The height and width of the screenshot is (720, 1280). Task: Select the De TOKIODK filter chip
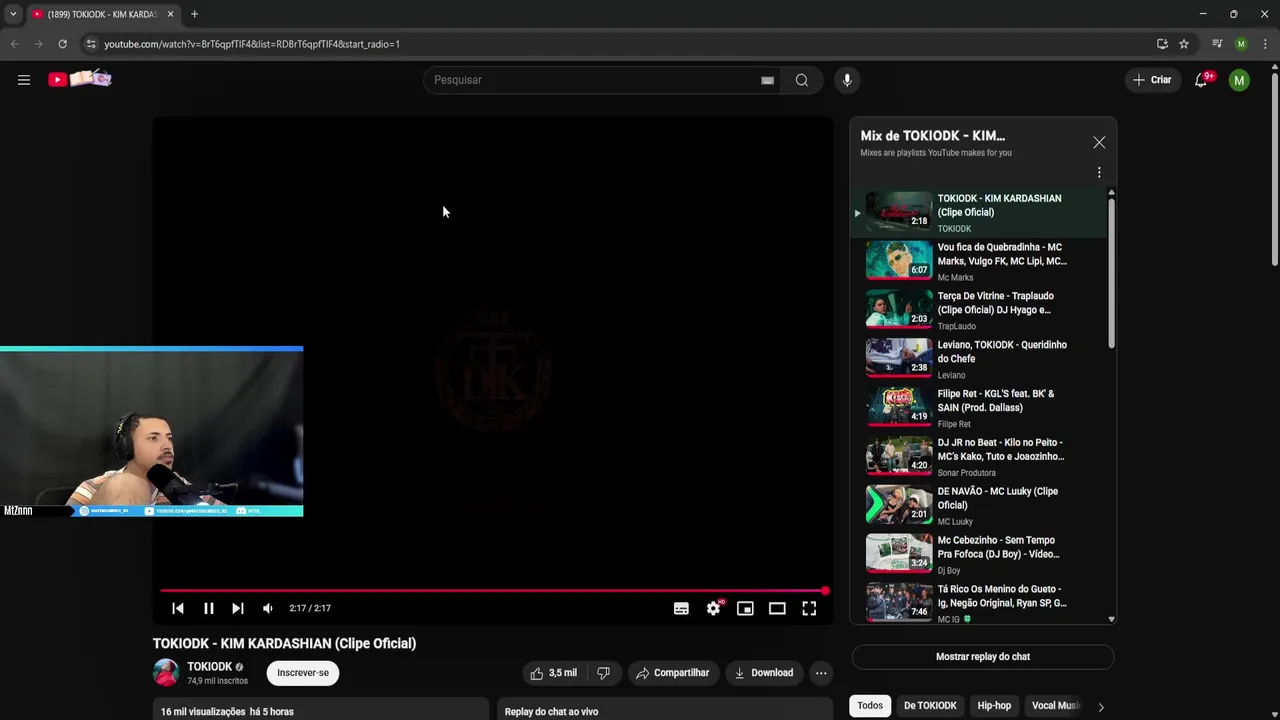(x=930, y=705)
